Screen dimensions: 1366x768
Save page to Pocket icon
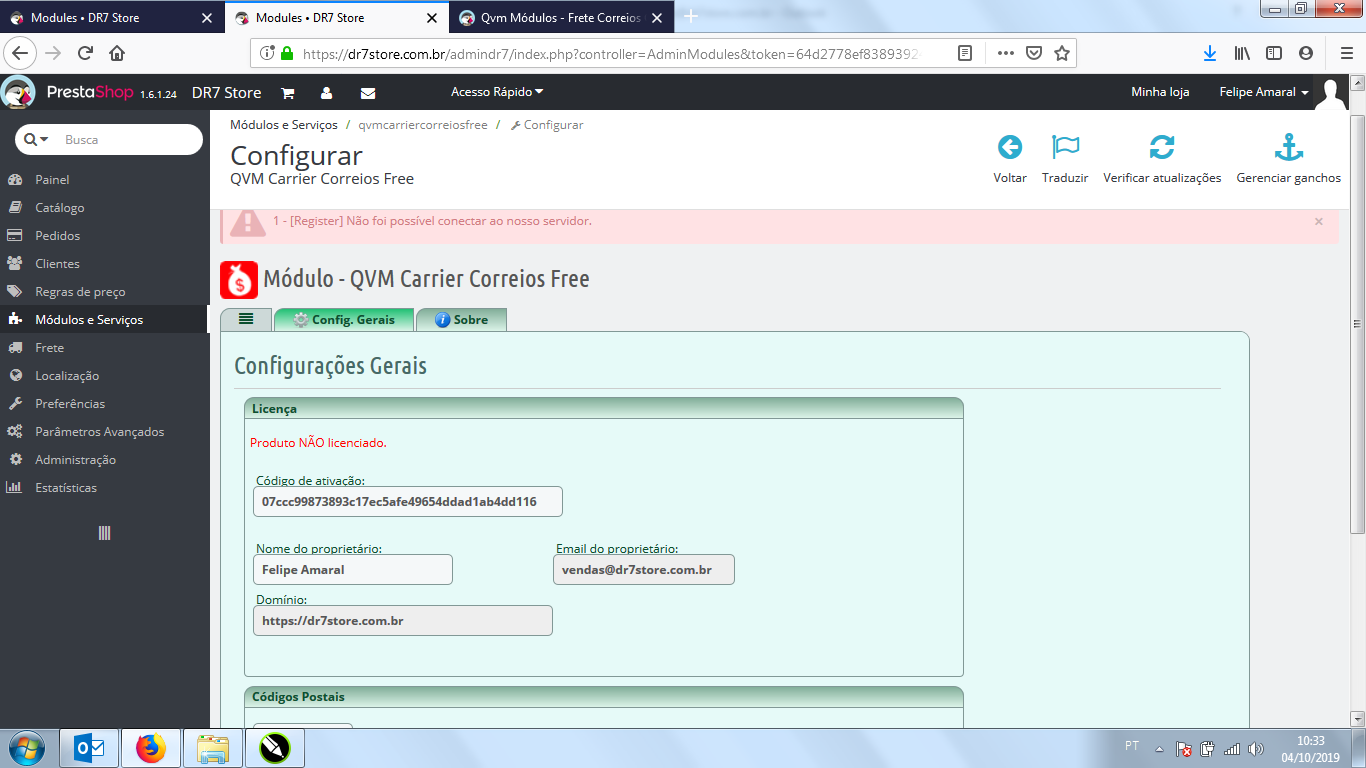click(x=1035, y=53)
